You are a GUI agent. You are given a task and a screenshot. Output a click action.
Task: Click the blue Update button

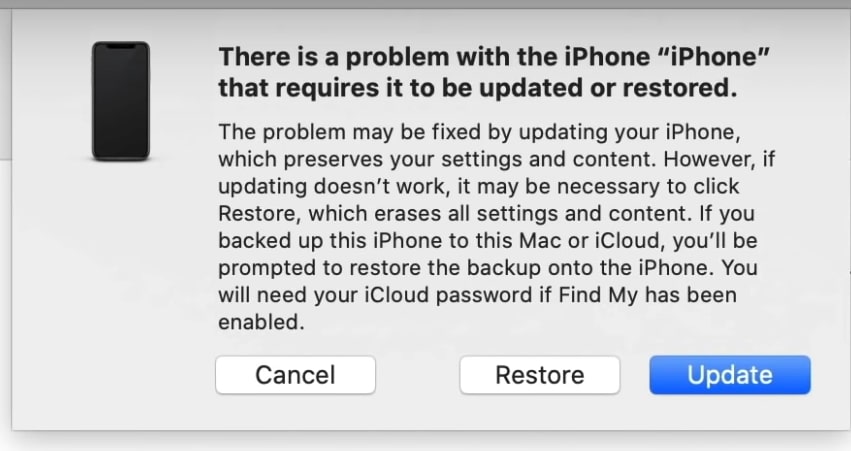coord(729,375)
